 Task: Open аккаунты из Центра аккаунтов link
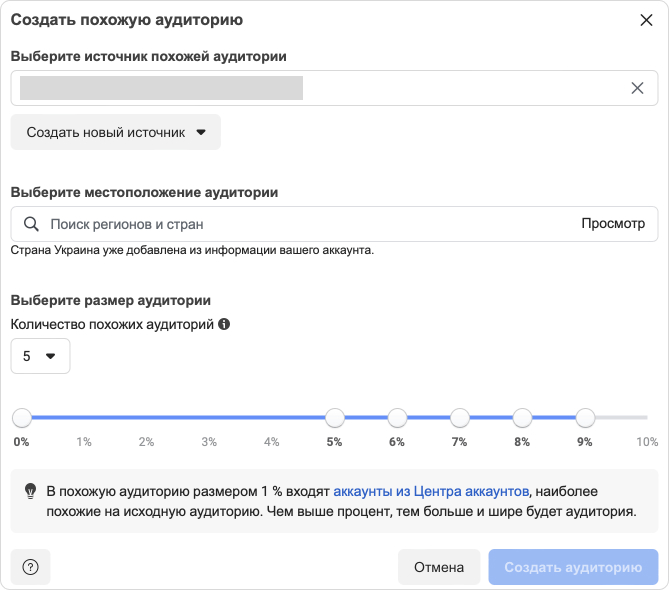pyautogui.click(x=430, y=491)
